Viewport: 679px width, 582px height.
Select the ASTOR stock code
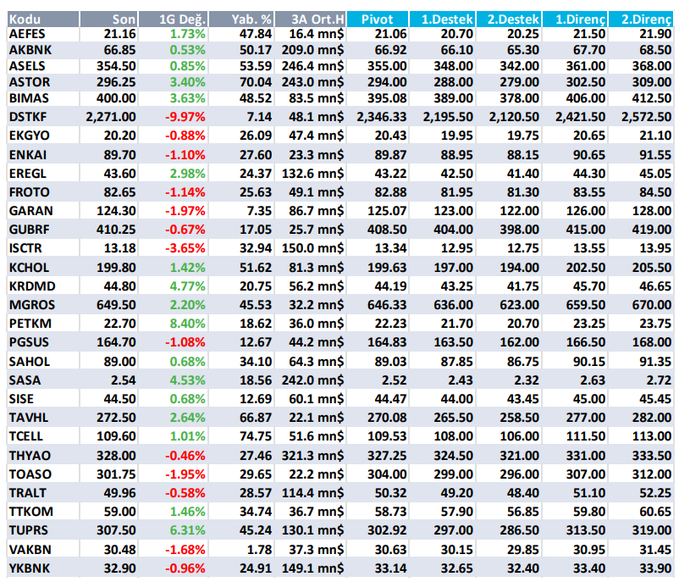29,82
